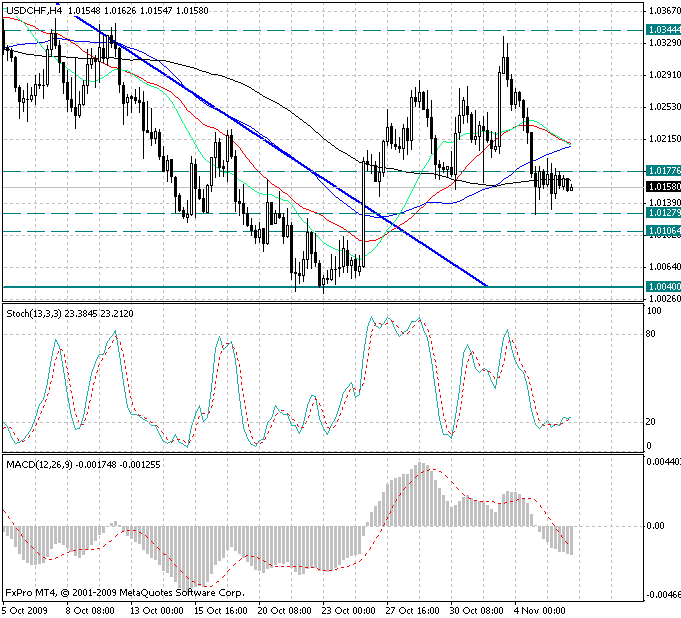Click the 1.03670 price scale value

point(664,11)
